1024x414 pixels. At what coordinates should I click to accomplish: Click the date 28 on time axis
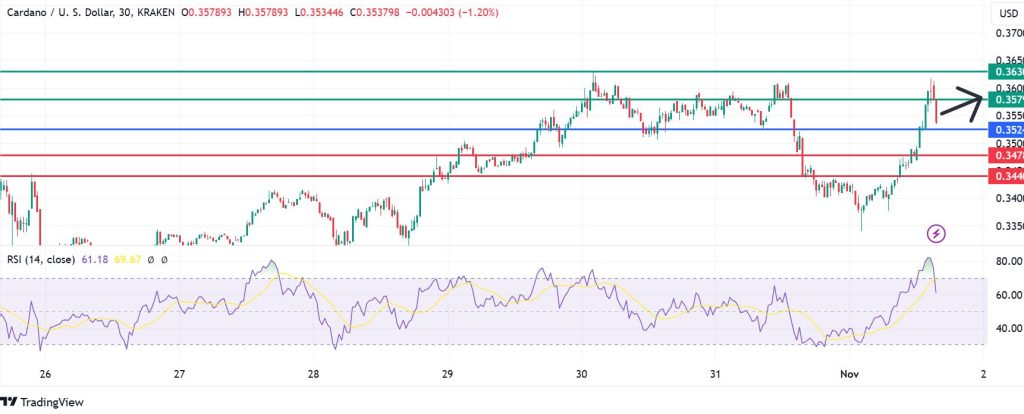point(313,374)
